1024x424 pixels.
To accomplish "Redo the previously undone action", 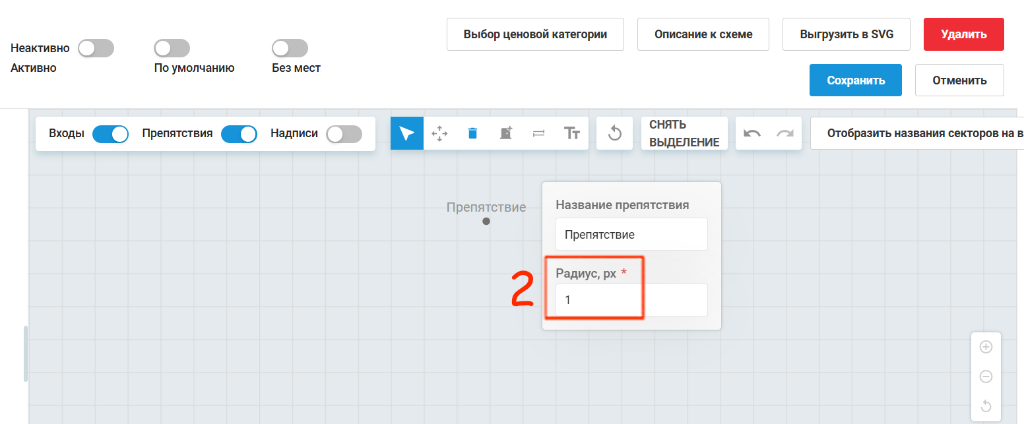I will click(784, 133).
